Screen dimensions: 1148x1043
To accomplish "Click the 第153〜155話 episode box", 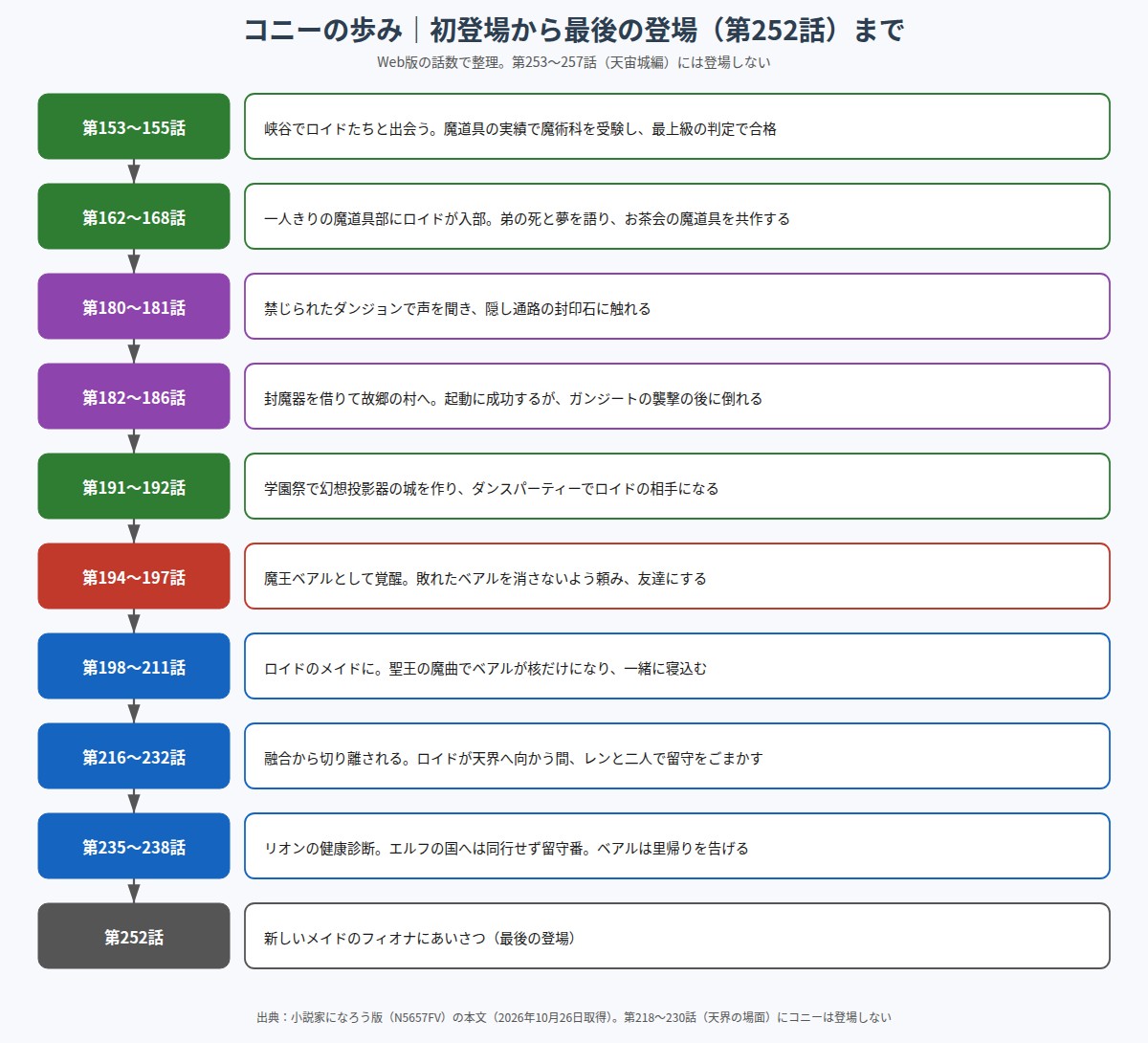I will (134, 126).
